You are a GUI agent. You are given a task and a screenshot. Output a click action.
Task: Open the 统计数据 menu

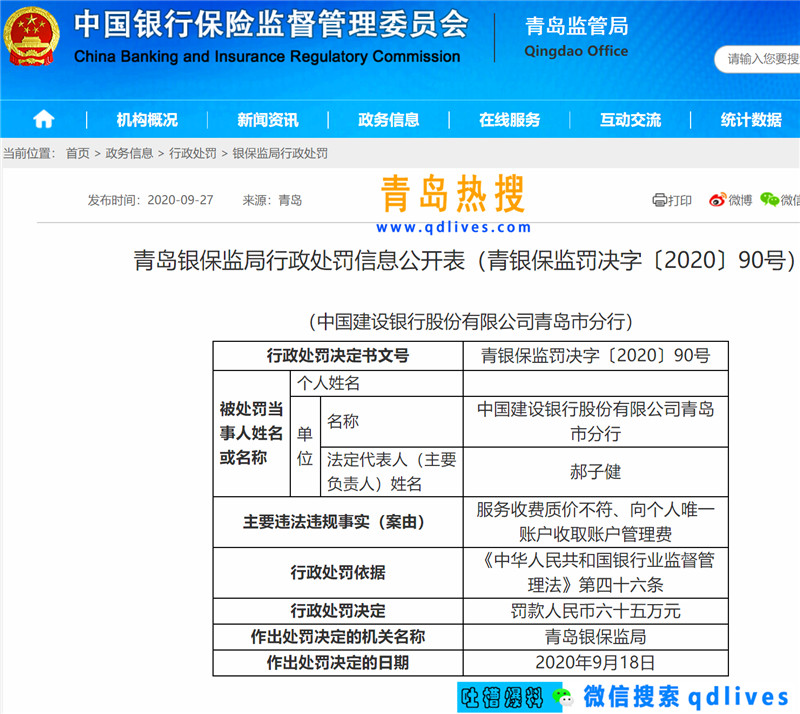[x=751, y=120]
